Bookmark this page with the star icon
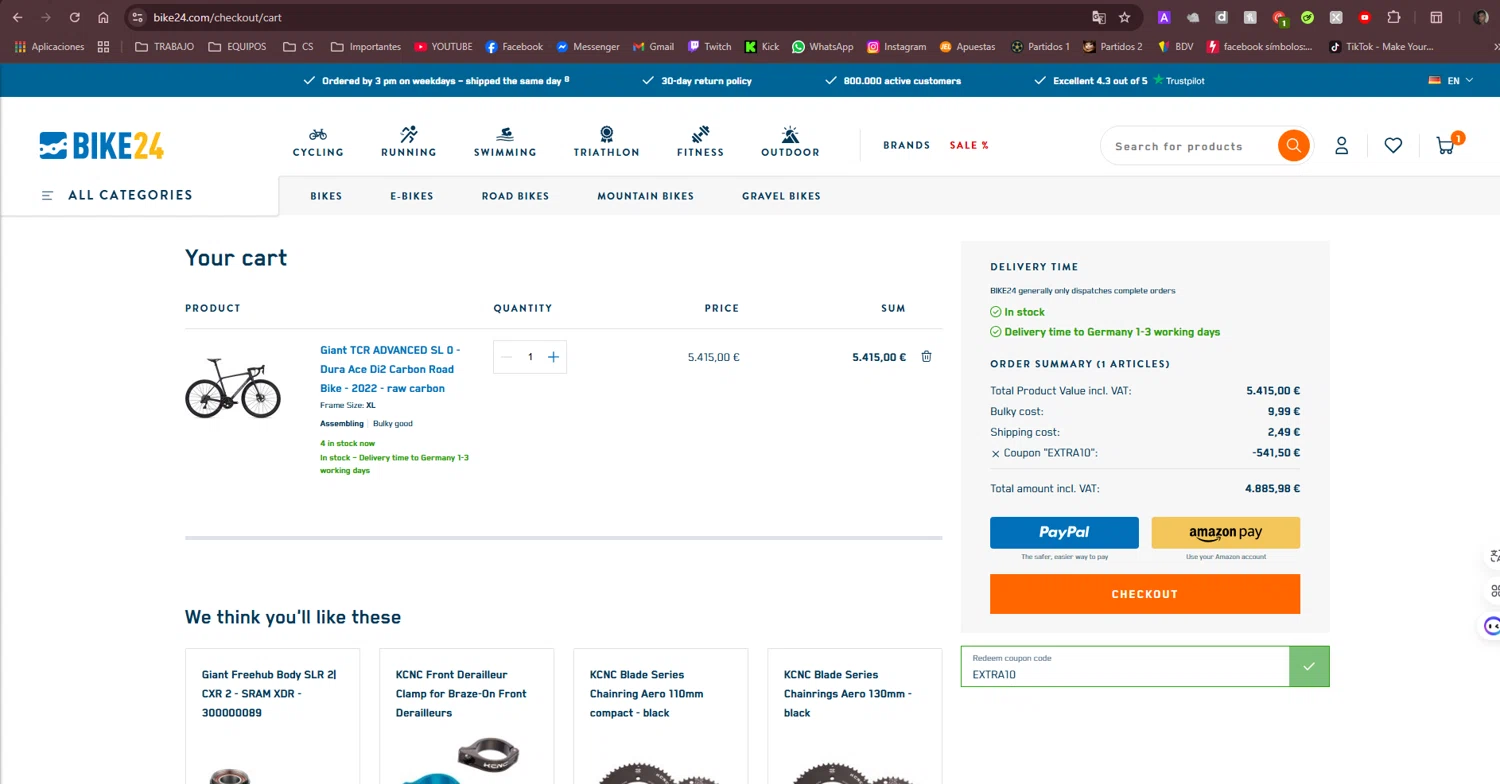 [1125, 17]
